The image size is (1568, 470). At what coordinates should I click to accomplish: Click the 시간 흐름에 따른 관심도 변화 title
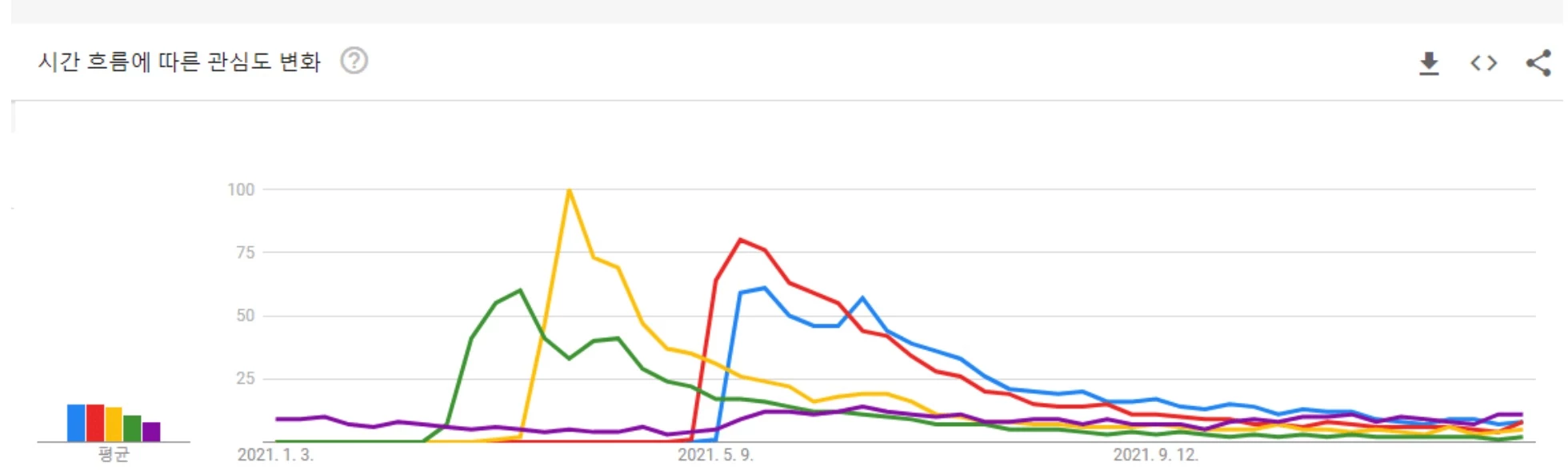(x=179, y=62)
